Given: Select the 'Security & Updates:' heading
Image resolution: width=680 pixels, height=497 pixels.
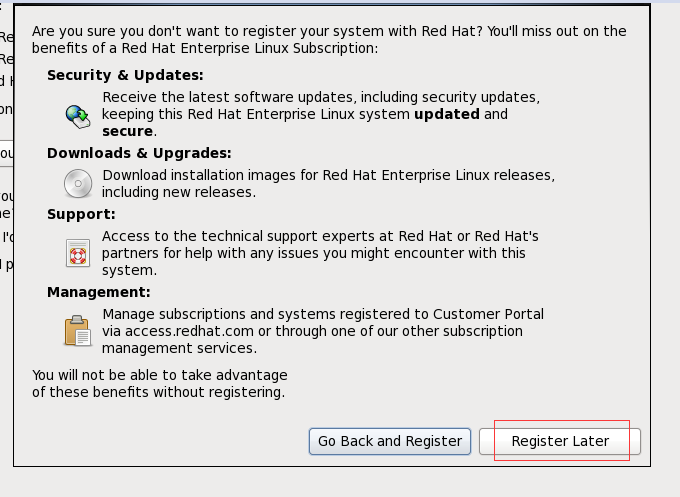Looking at the screenshot, I should tap(125, 75).
